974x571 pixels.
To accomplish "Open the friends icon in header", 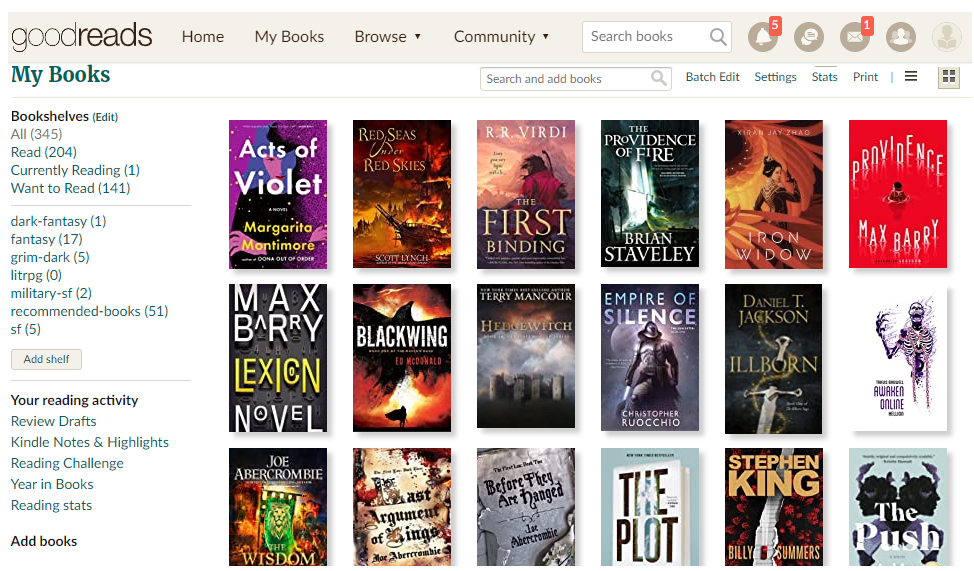I will coord(901,37).
